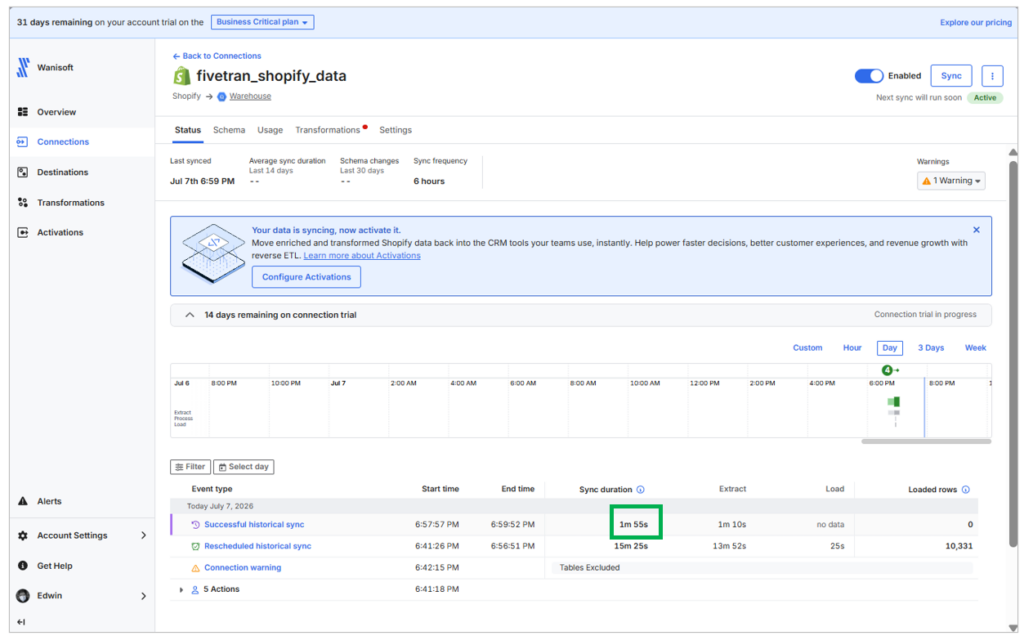The width and height of the screenshot is (1024, 636).
Task: Select the Day timeline range
Action: [889, 348]
